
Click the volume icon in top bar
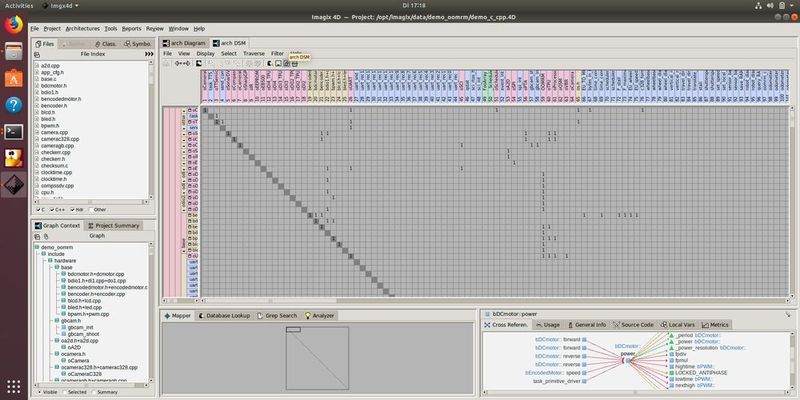tap(770, 6)
